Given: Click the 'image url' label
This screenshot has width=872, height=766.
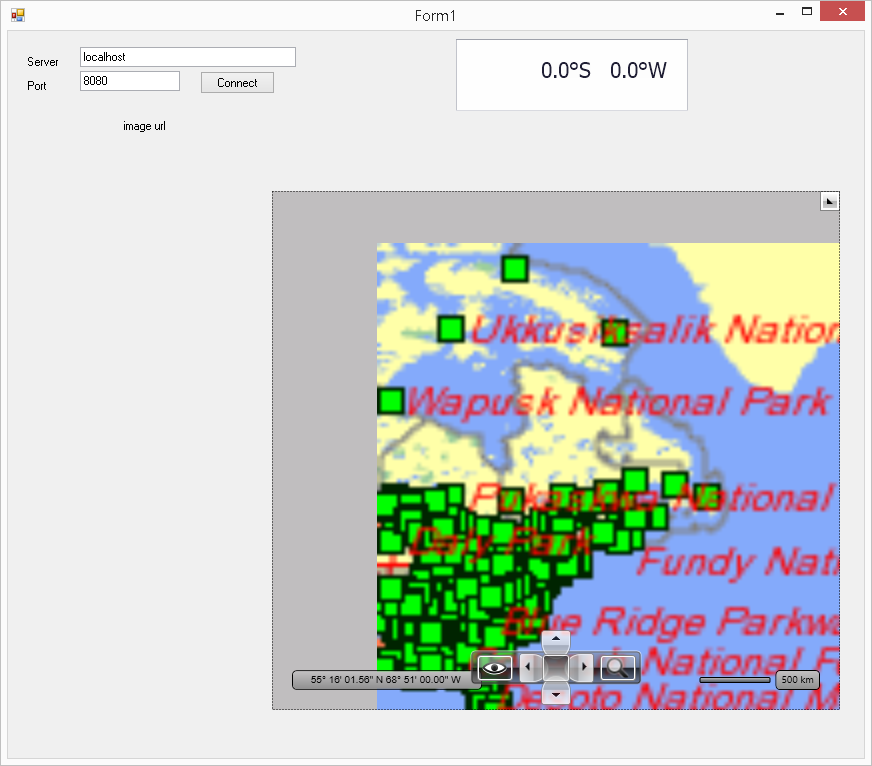Looking at the screenshot, I should pos(145,126).
